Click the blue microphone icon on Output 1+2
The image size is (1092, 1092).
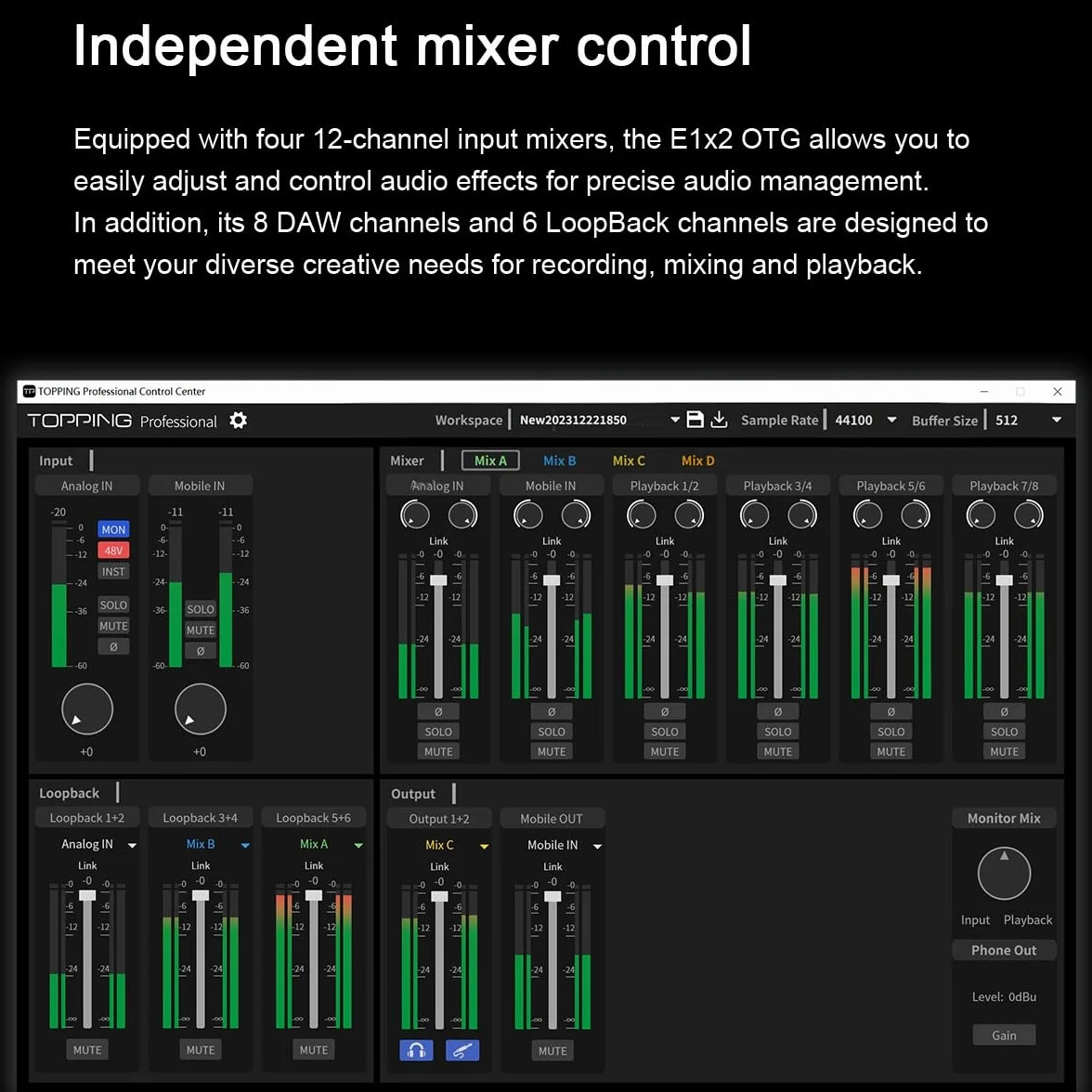click(x=462, y=1050)
